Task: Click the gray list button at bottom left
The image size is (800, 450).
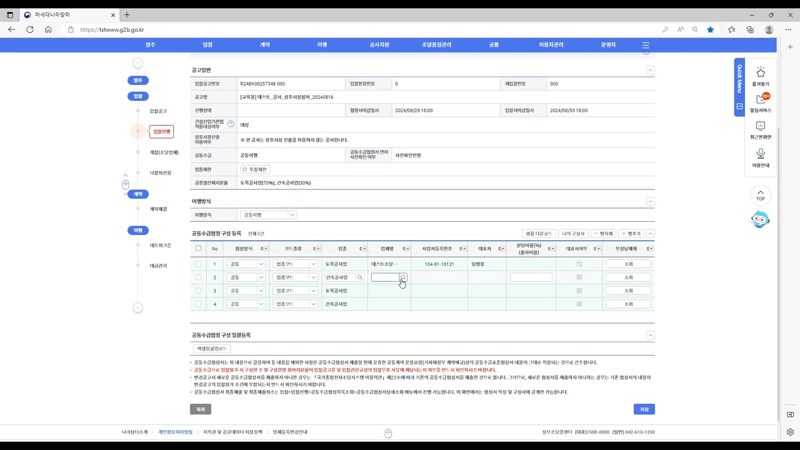Action: tap(201, 409)
